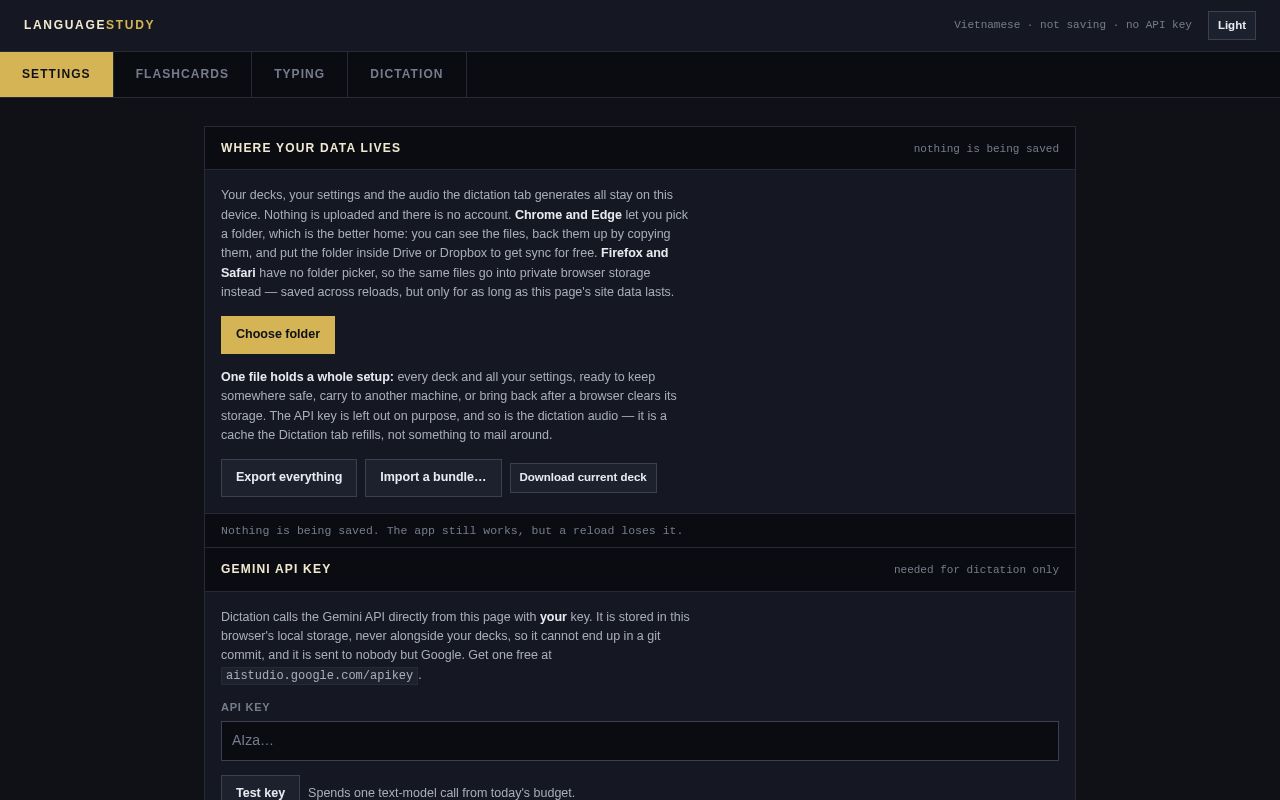Click the Choose folder button
This screenshot has height=800, width=1280.
pyautogui.click(x=278, y=335)
